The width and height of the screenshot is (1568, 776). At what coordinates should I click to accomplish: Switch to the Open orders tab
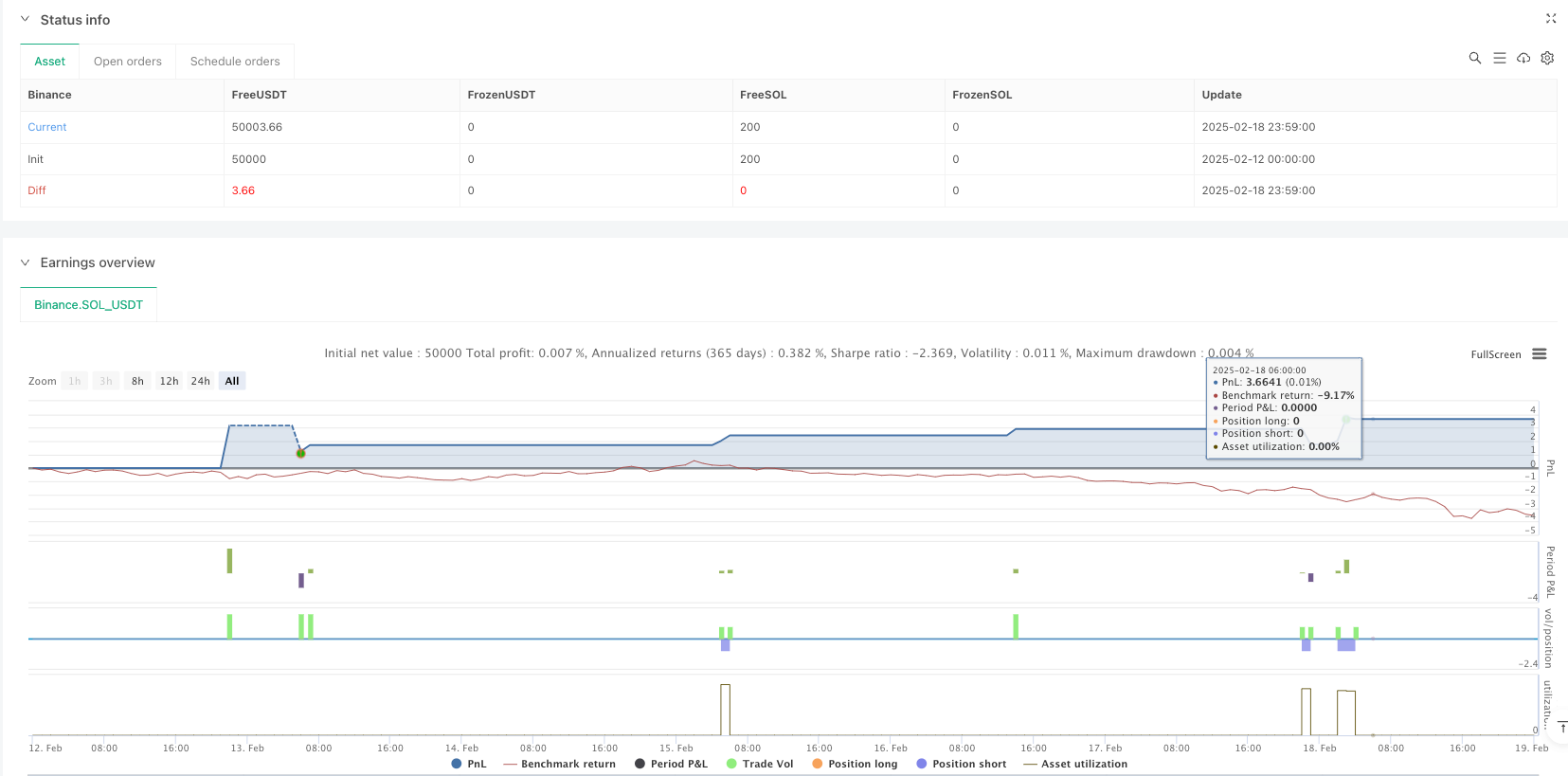click(x=127, y=62)
